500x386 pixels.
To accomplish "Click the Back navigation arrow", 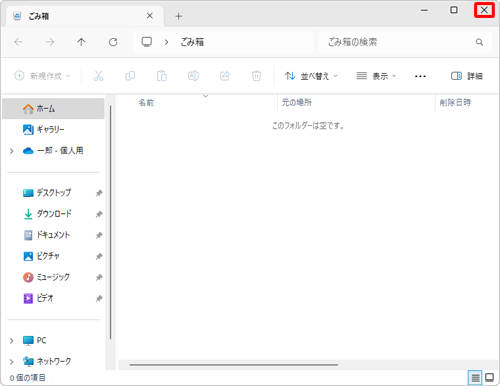I will (x=19, y=42).
